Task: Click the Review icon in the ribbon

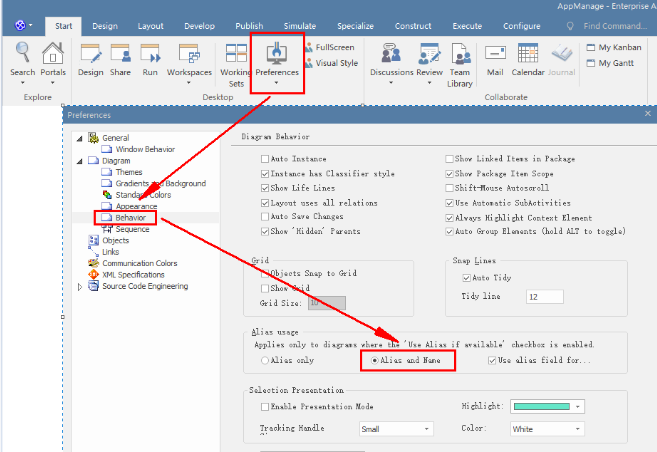Action: [x=429, y=58]
